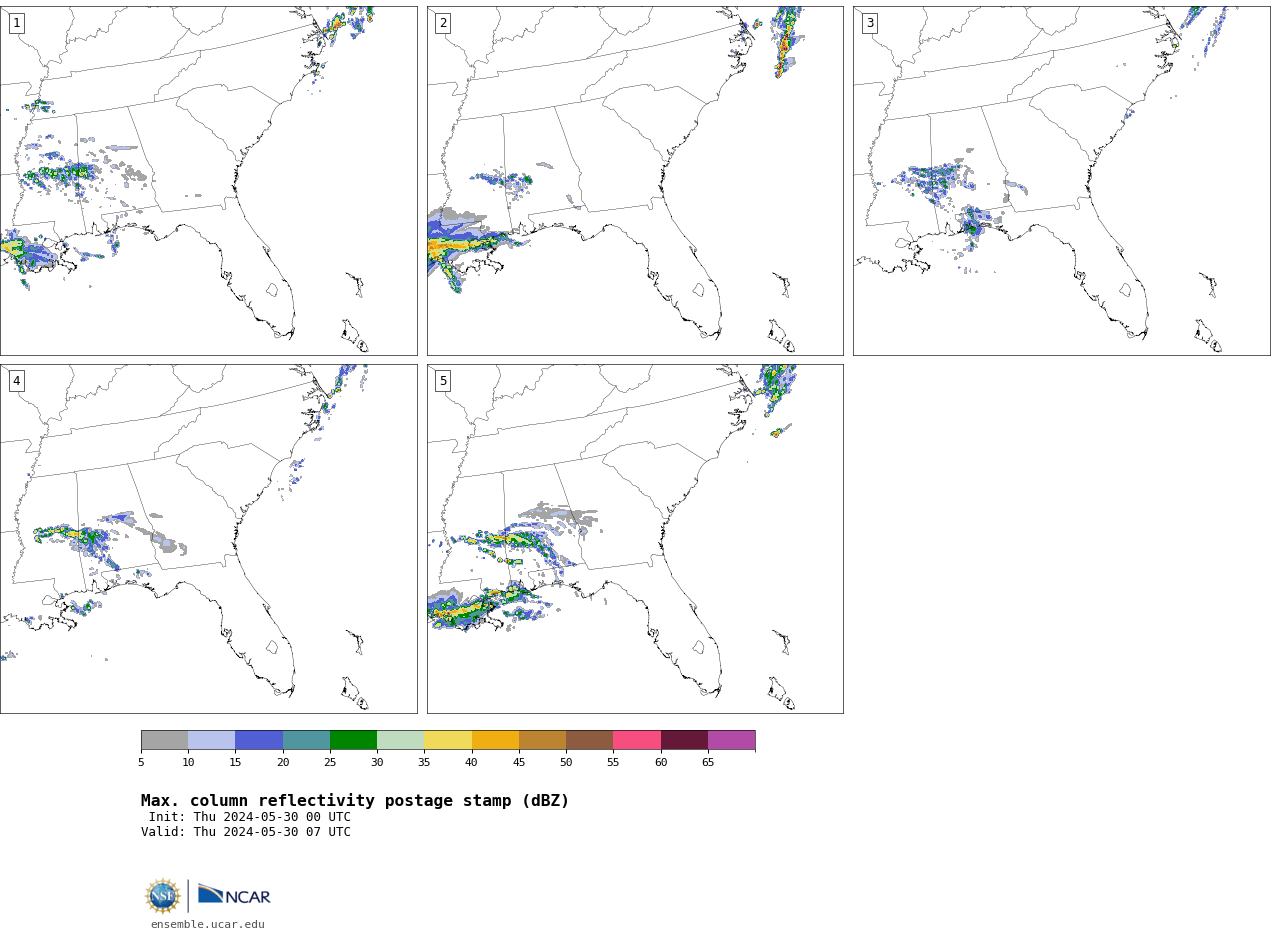Image resolution: width=1280 pixels, height=936 pixels.
Task: Select the orange 40-45 dBZ swatch
Action: (x=495, y=740)
